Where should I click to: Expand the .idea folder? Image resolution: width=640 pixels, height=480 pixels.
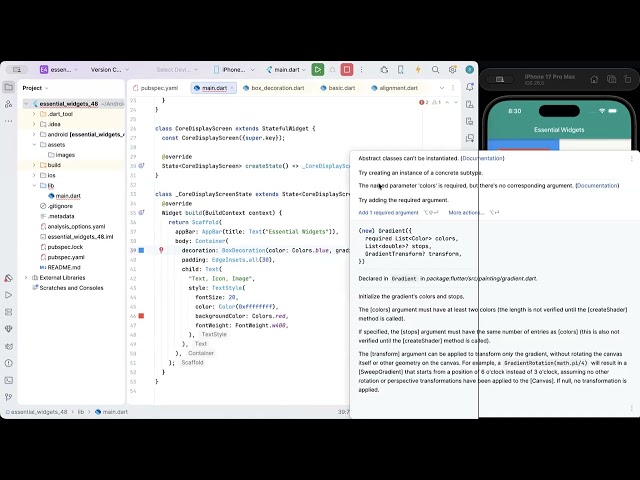(34, 124)
